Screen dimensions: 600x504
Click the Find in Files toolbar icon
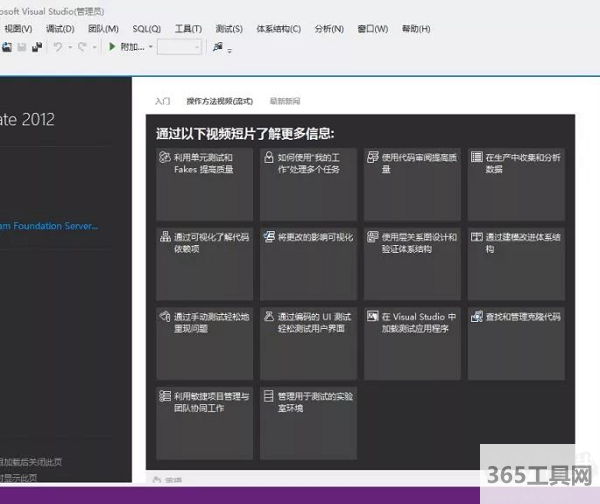[x=217, y=47]
